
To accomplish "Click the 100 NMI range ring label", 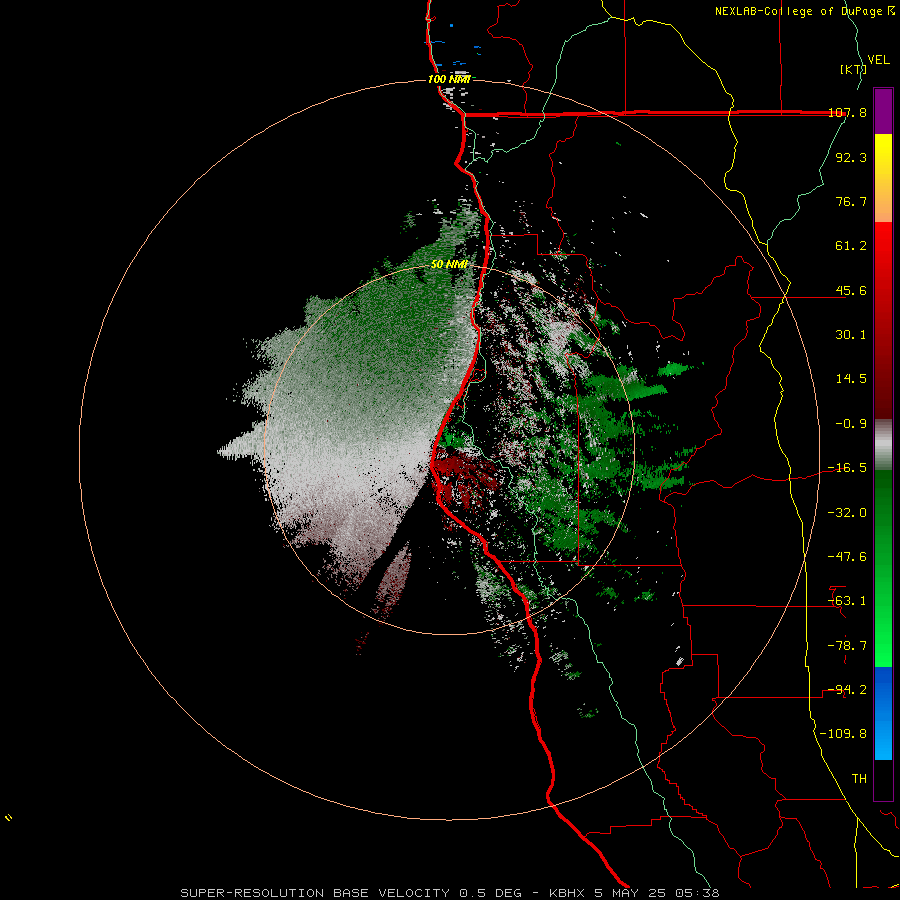I will point(449,79).
